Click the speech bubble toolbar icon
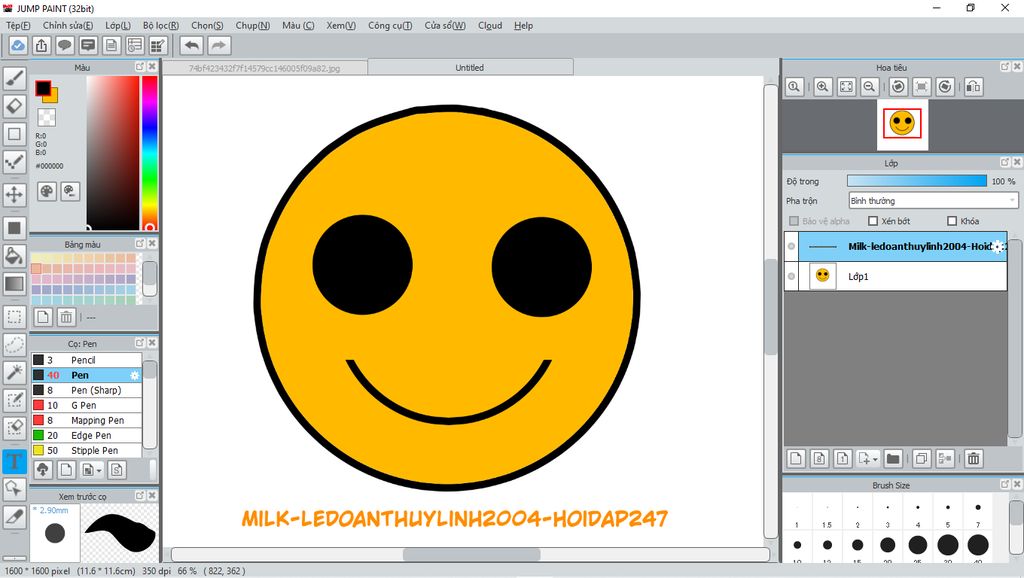 (65, 46)
